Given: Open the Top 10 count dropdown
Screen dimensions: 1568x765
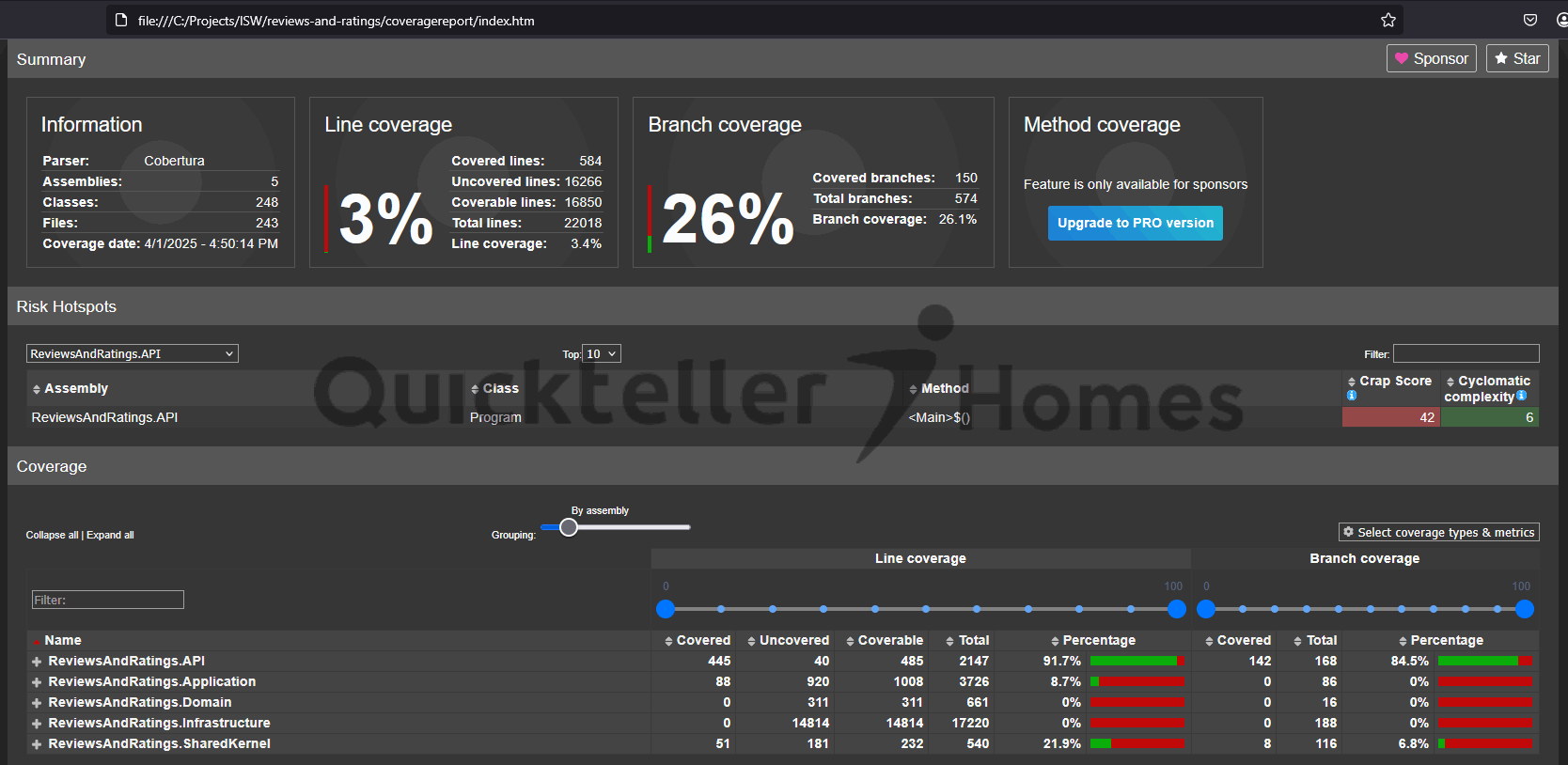Looking at the screenshot, I should (601, 354).
